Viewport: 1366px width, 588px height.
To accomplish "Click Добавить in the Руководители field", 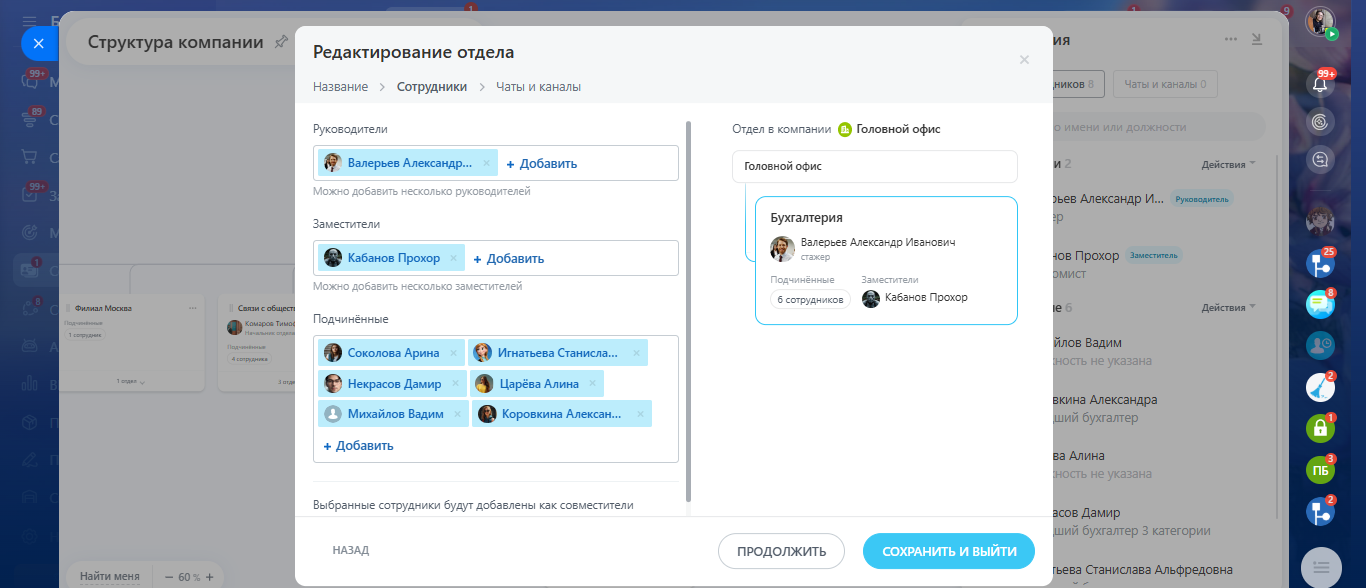I will point(542,164).
